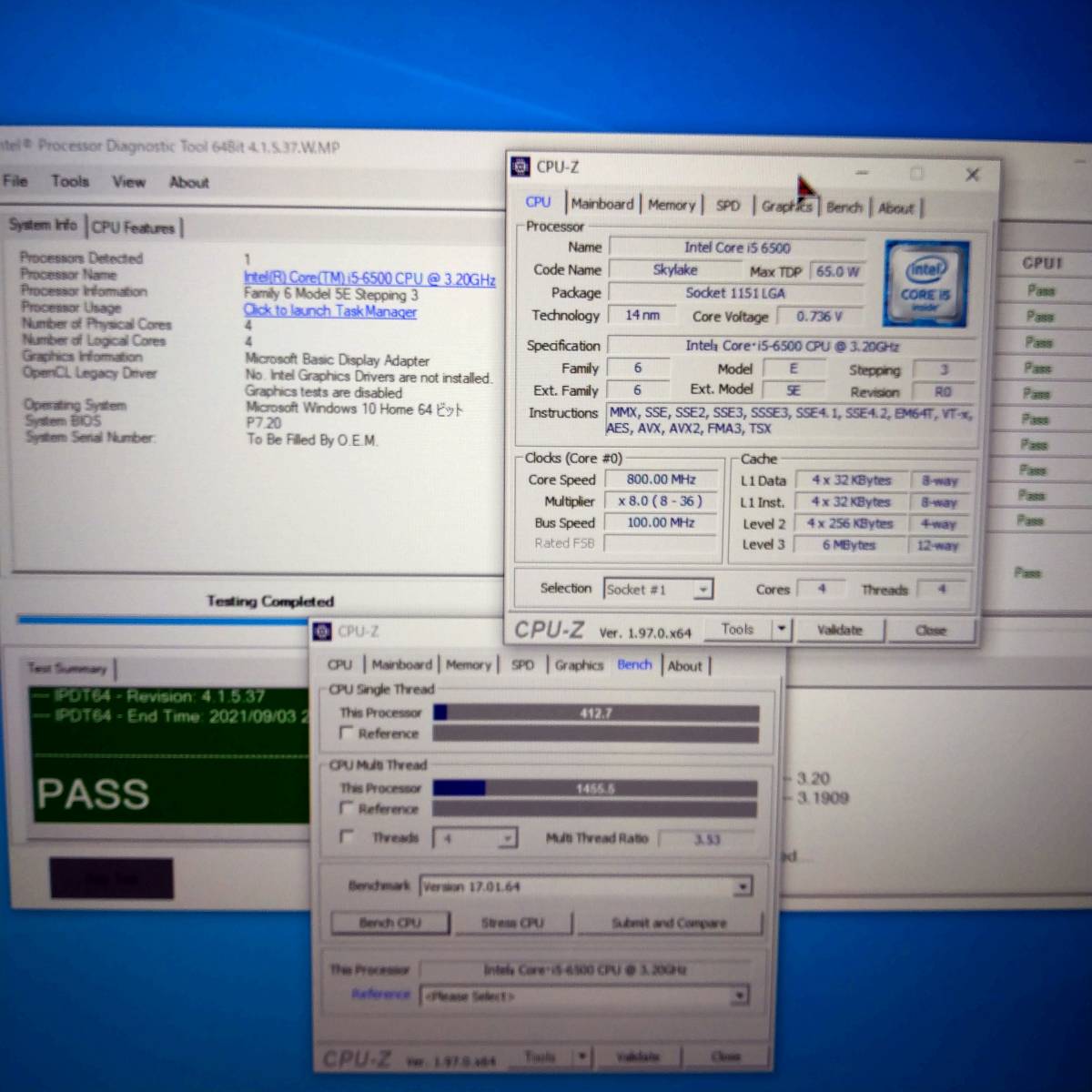Screen dimensions: 1092x1092
Task: Toggle the Threads checkbox in Bench window
Action: [347, 837]
